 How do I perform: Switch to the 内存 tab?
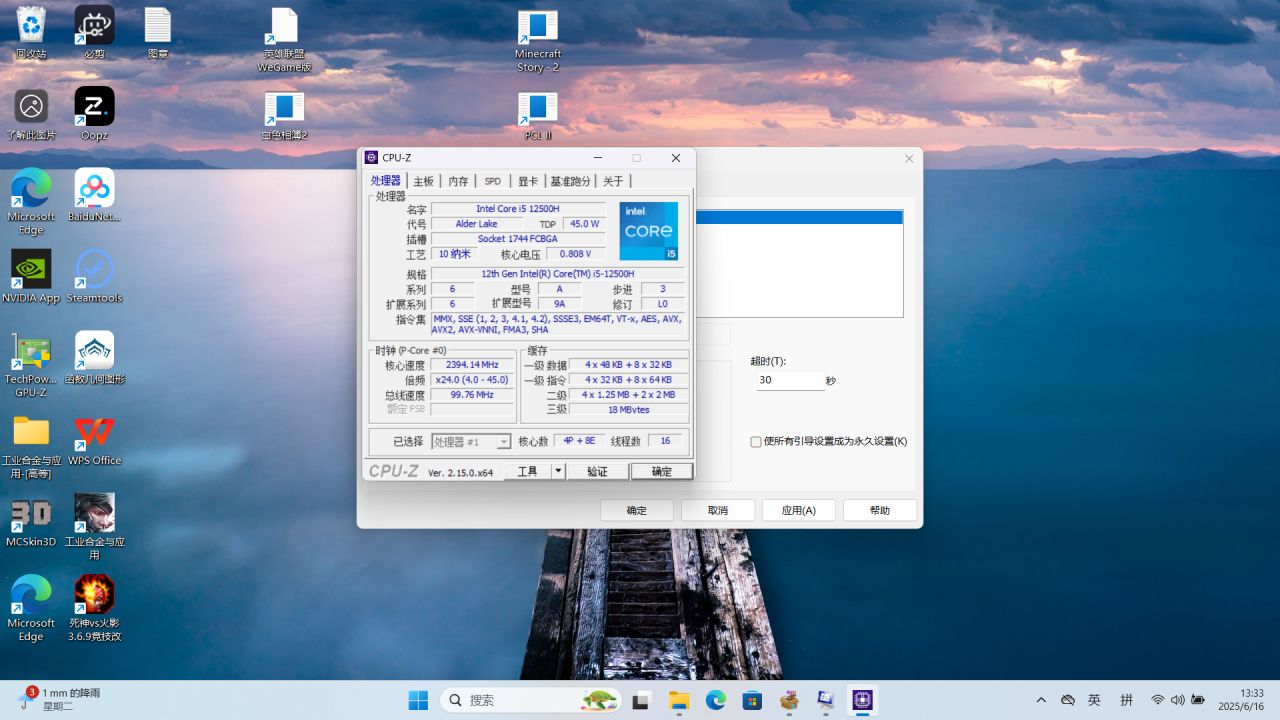(458, 181)
